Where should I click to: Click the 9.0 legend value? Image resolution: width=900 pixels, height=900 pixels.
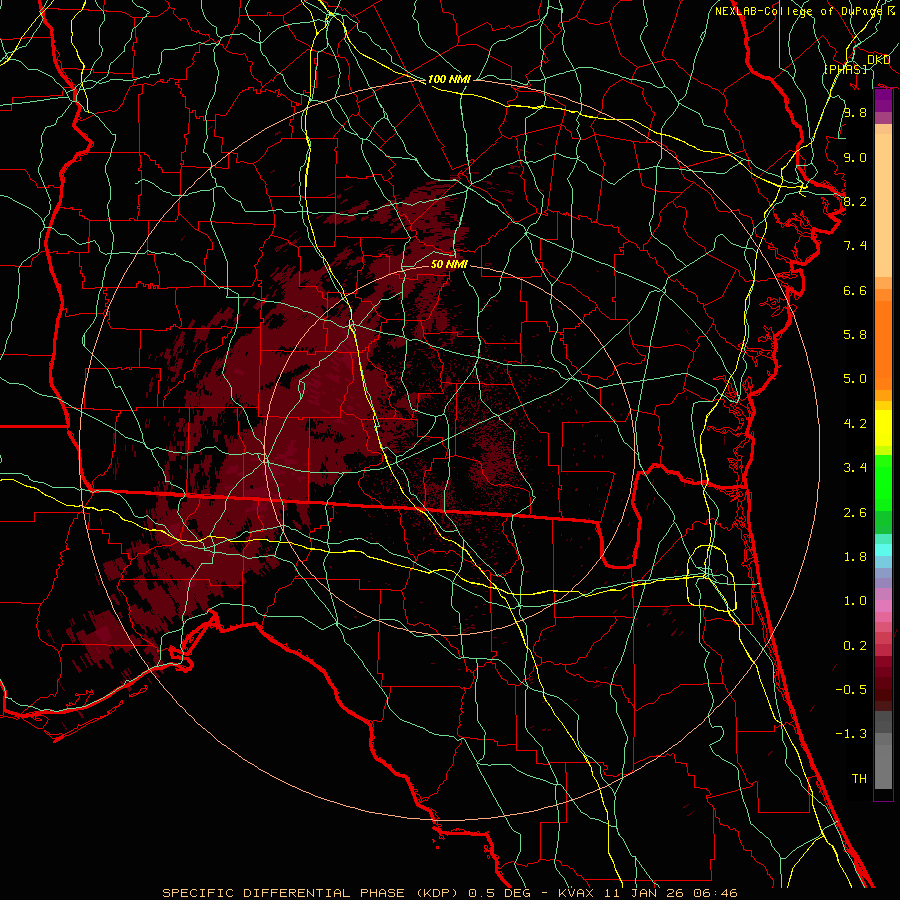[x=855, y=157]
